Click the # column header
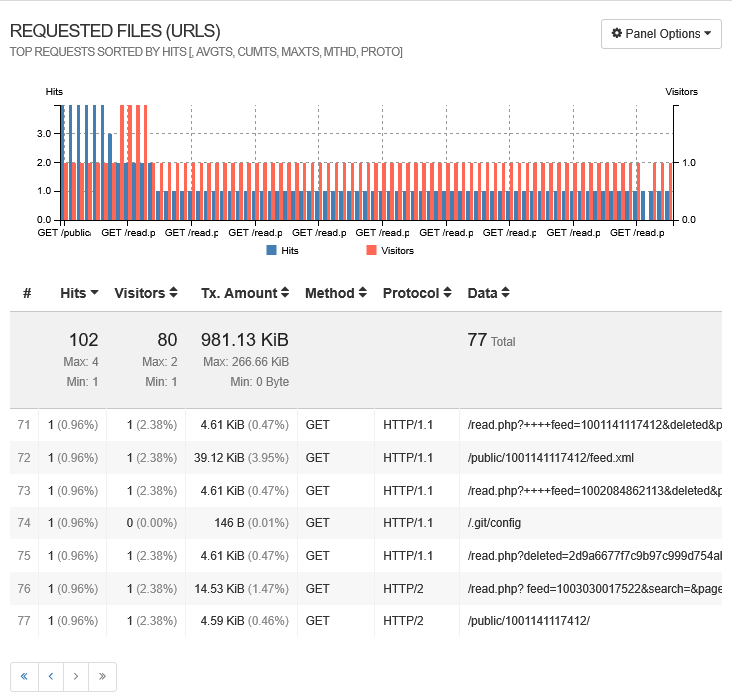This screenshot has height=697, width=732. (27, 293)
